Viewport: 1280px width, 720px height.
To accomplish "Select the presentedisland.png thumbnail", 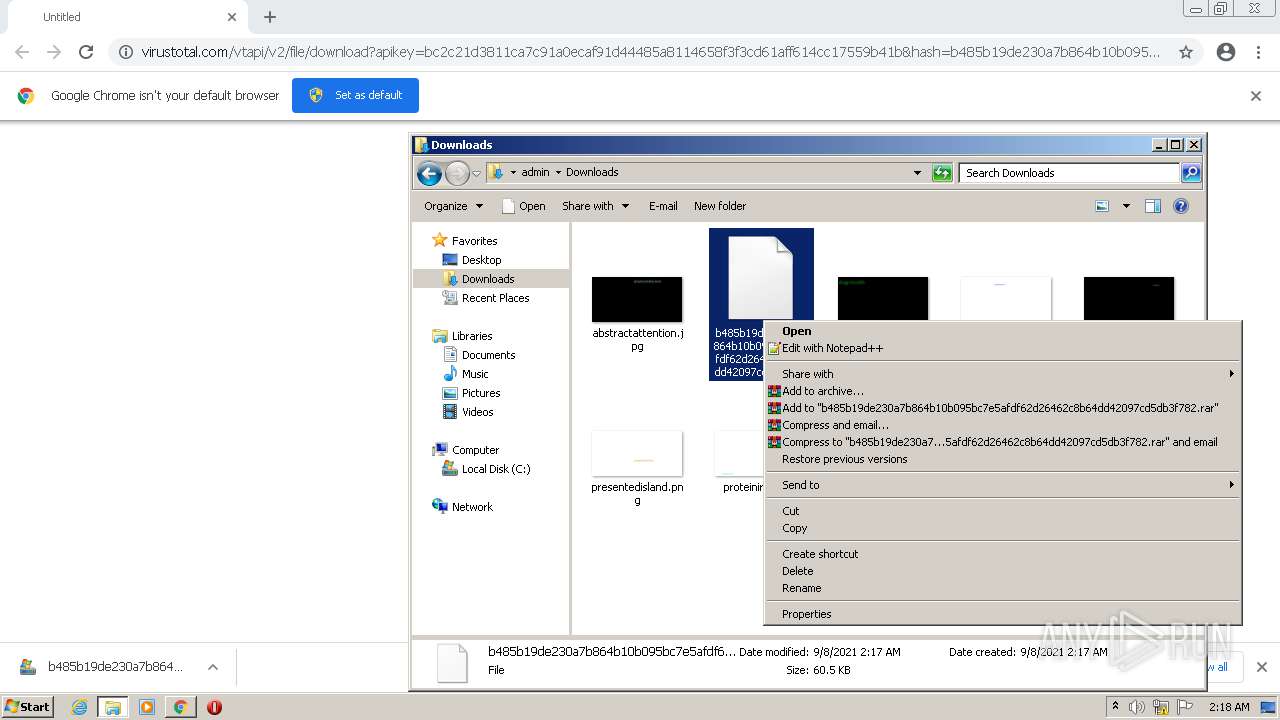I will [x=637, y=454].
